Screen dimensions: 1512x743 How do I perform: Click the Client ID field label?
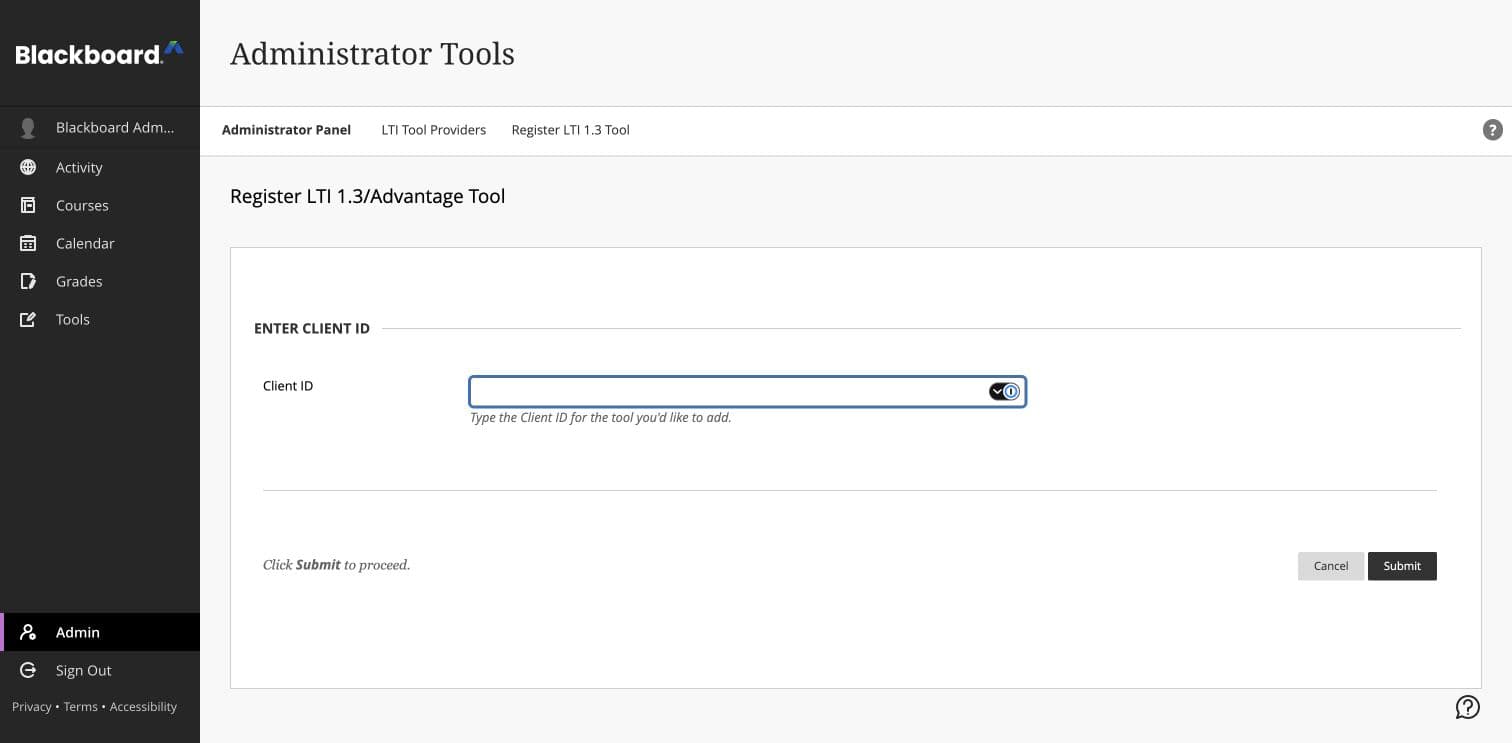click(x=288, y=386)
